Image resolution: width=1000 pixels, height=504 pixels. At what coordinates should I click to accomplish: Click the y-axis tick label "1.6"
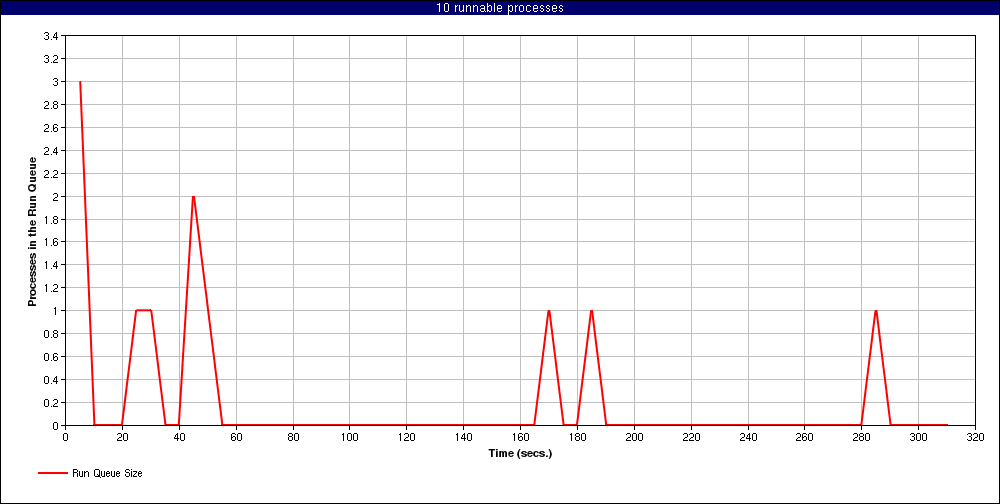(51, 242)
